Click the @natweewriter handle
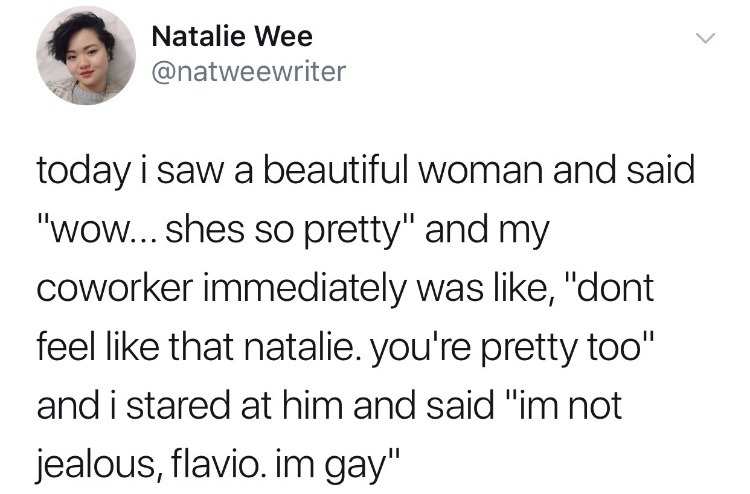Viewport: 750px width, 494px height. [248, 72]
